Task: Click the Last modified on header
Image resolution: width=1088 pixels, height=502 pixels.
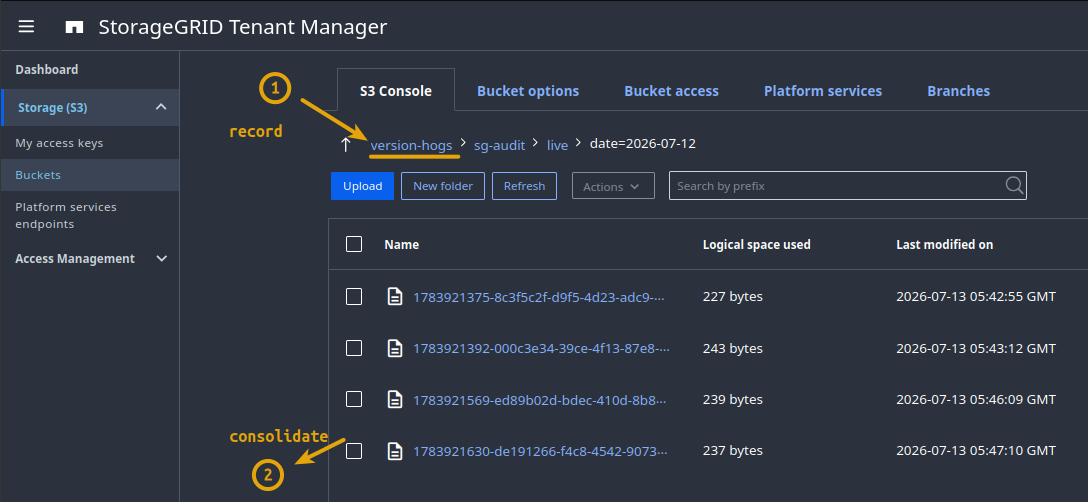Action: (x=944, y=244)
